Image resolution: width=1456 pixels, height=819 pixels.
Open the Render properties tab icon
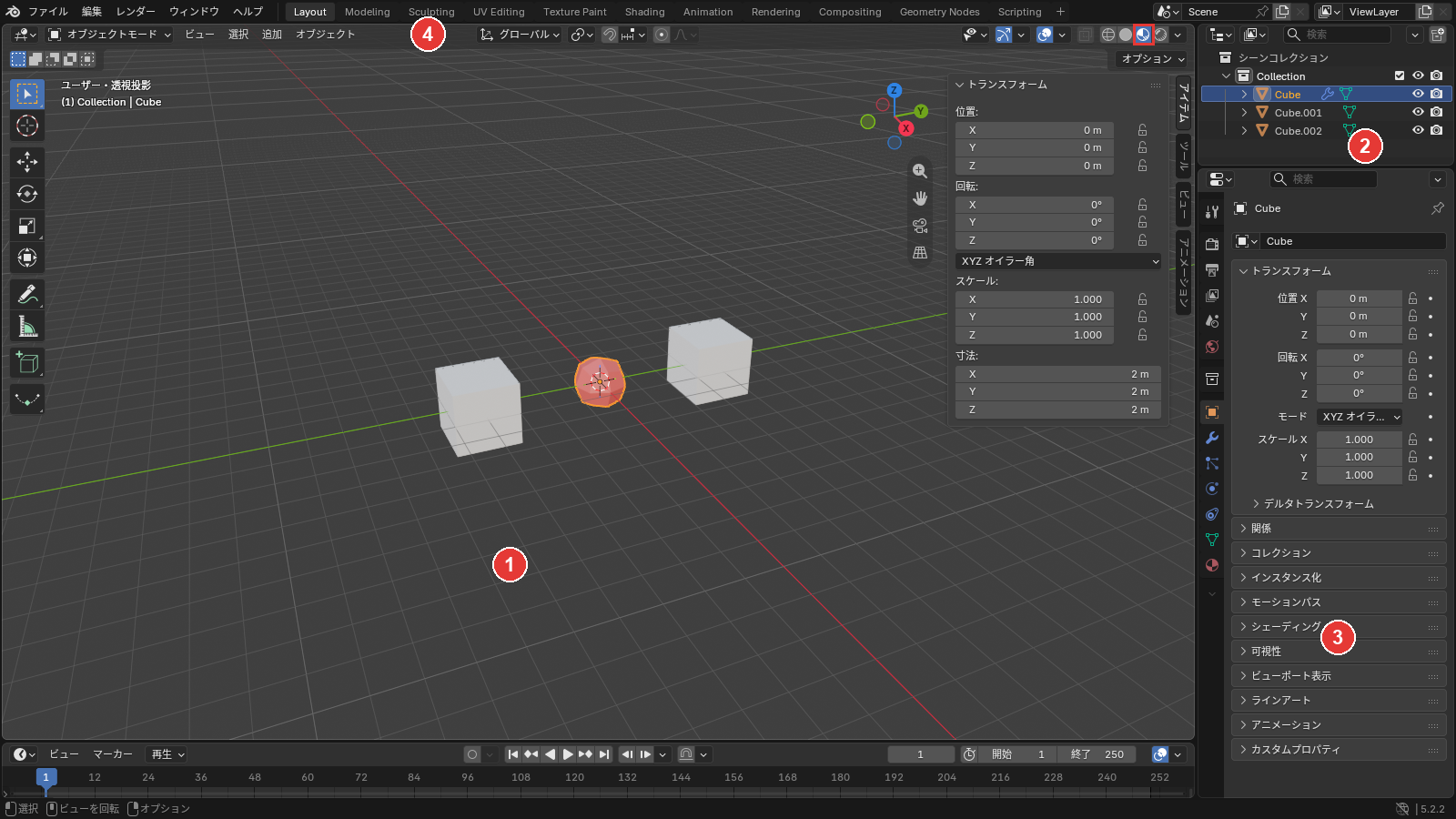coord(1212,245)
